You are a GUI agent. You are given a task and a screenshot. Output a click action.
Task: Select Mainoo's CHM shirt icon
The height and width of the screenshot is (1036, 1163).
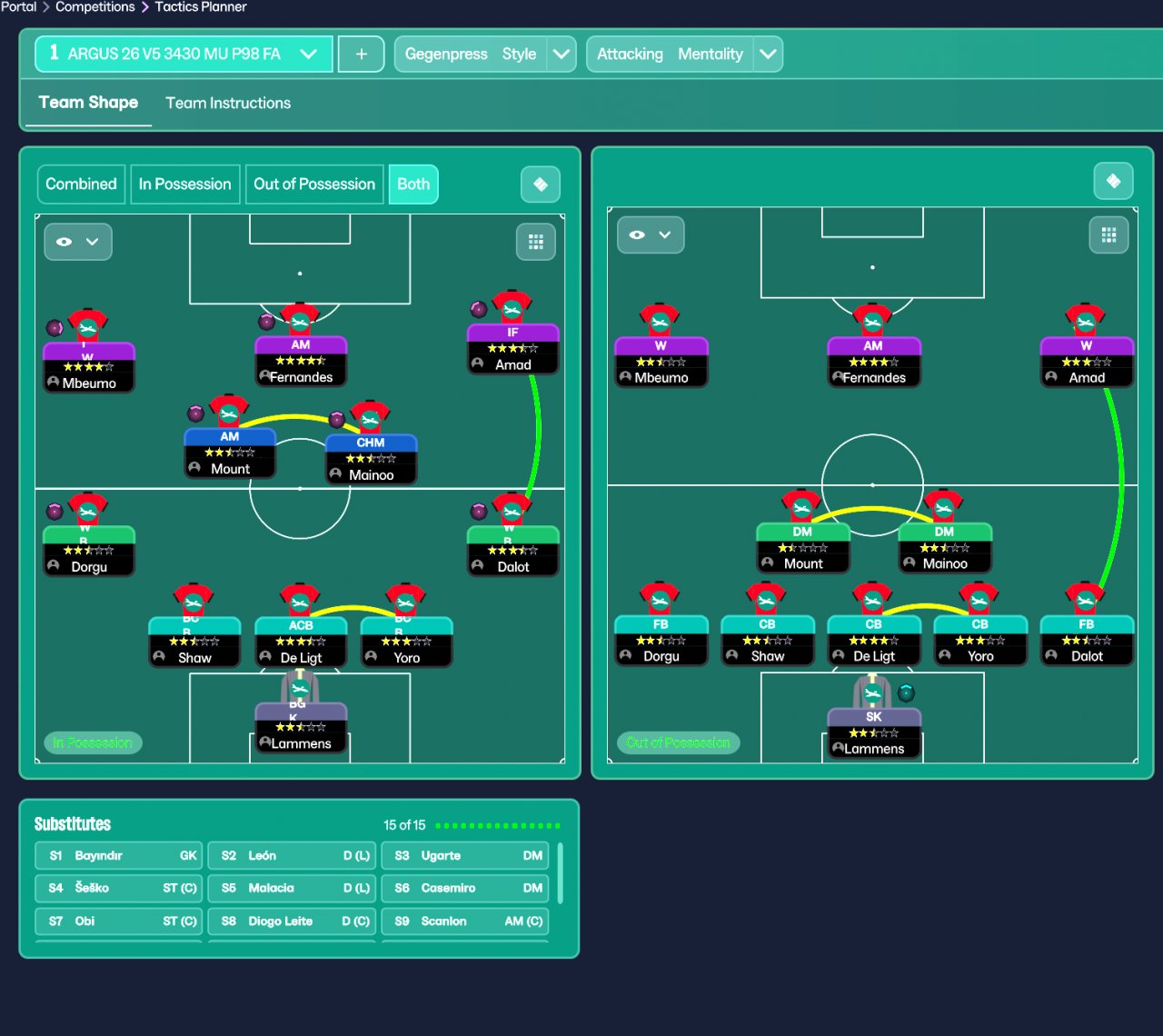click(x=371, y=417)
